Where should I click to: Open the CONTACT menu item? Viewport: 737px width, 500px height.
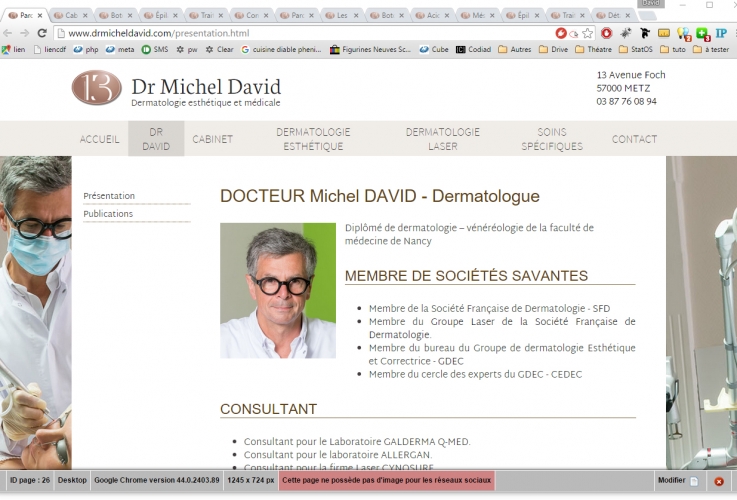(635, 139)
